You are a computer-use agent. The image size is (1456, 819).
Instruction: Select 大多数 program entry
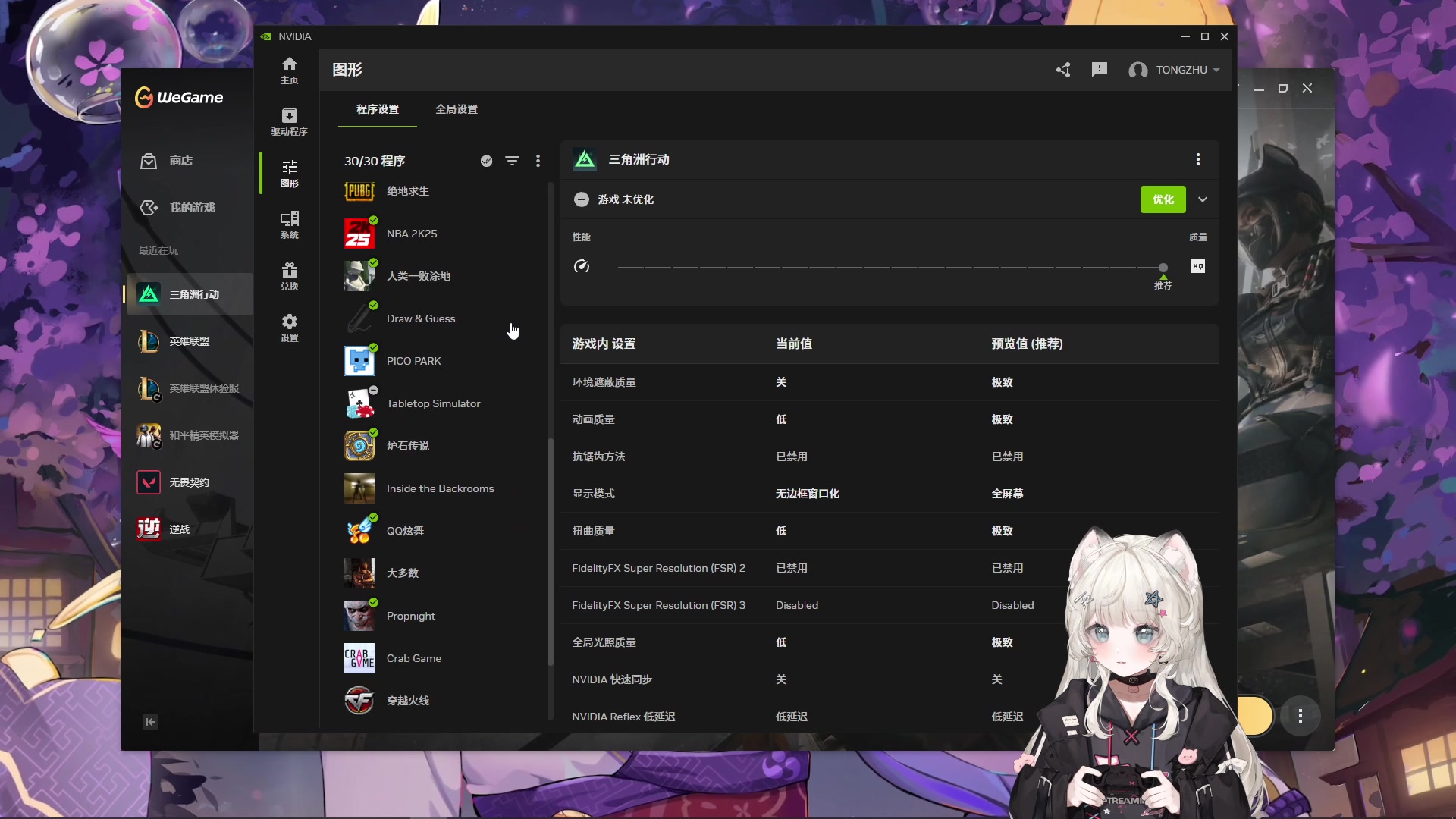point(442,573)
